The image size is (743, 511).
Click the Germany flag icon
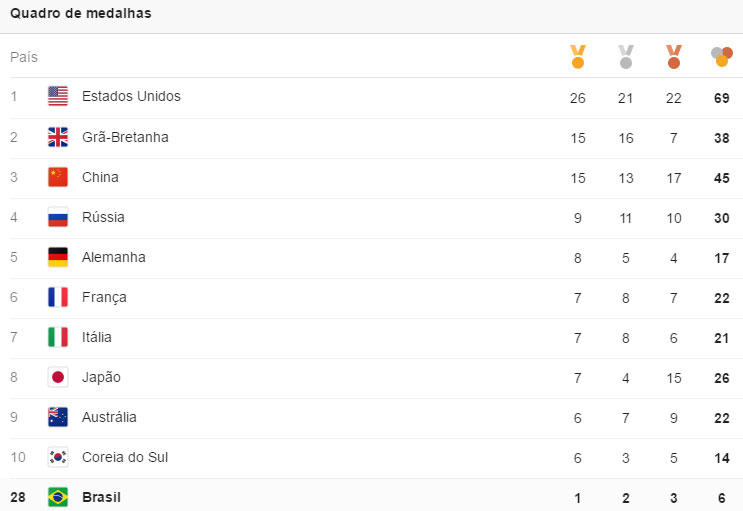tap(58, 257)
